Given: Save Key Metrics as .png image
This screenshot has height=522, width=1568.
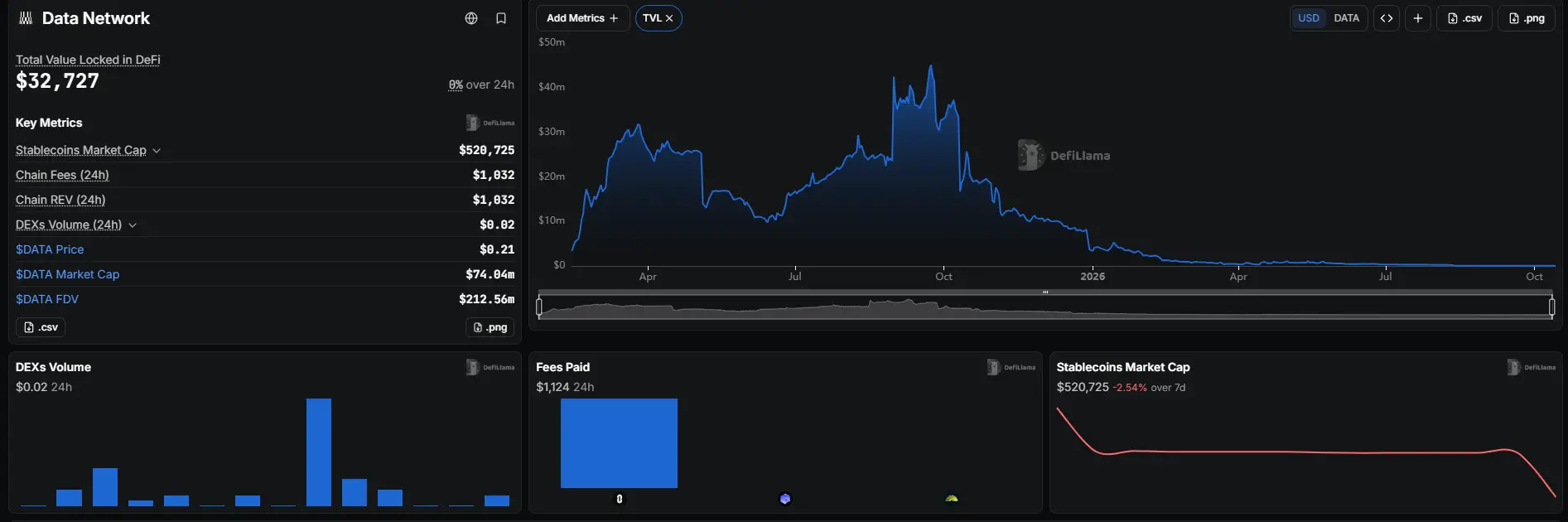Looking at the screenshot, I should point(490,327).
